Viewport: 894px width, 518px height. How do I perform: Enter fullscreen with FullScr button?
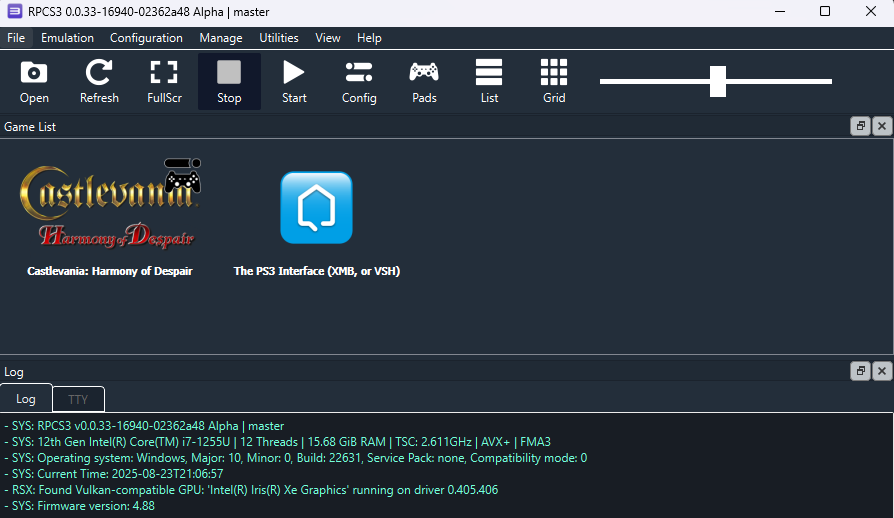[x=164, y=81]
